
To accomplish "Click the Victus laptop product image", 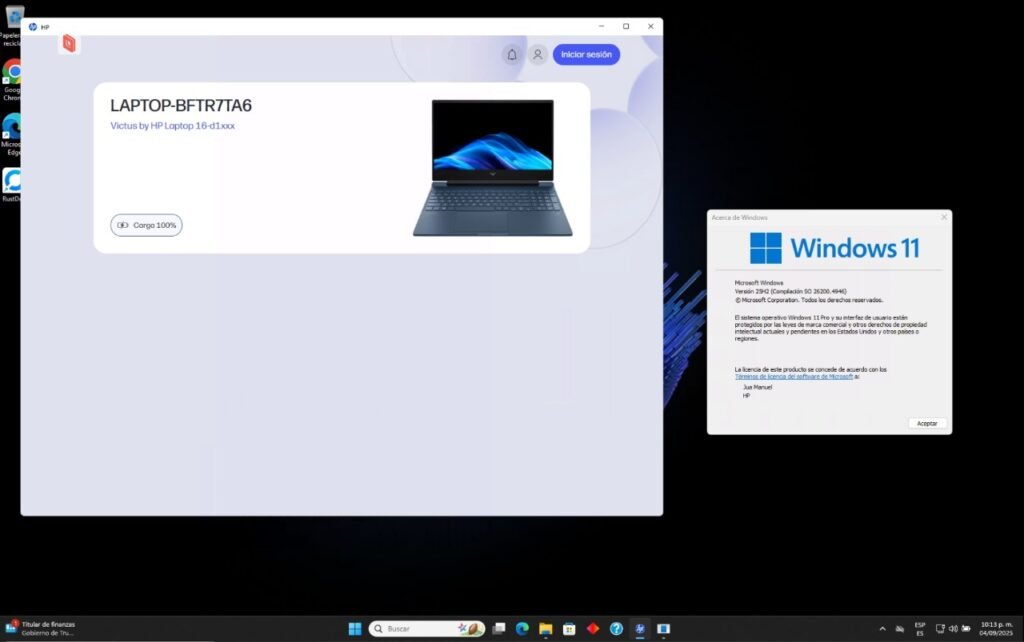I will pos(492,167).
